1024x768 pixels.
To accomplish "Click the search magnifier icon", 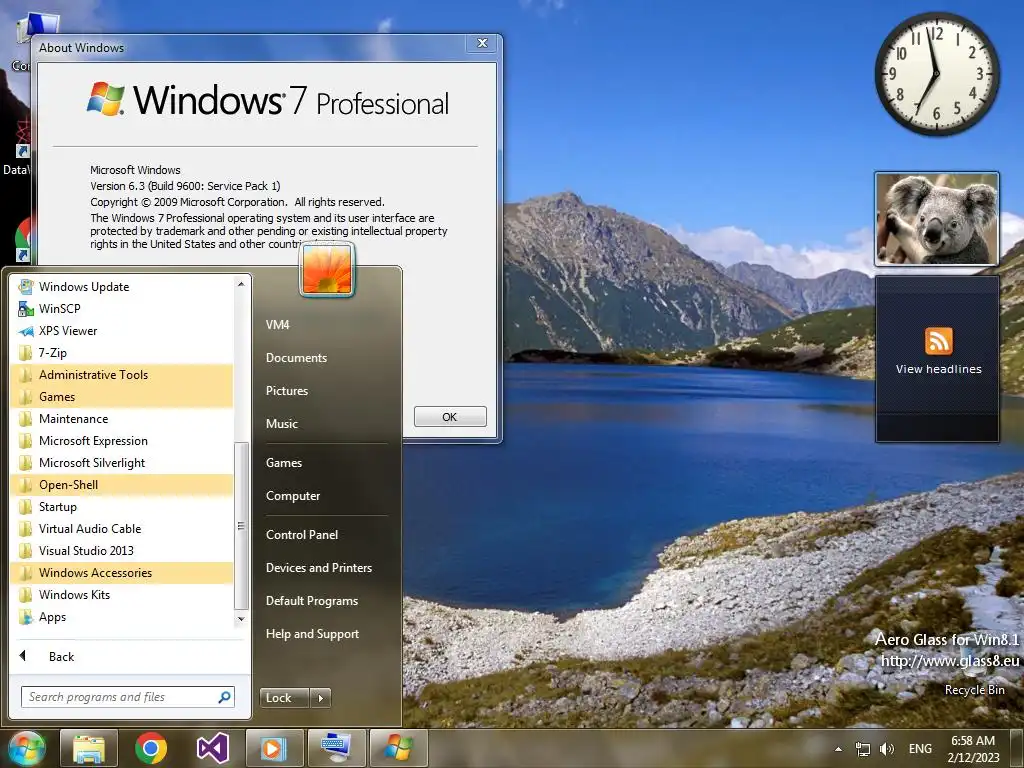I will pyautogui.click(x=225, y=697).
